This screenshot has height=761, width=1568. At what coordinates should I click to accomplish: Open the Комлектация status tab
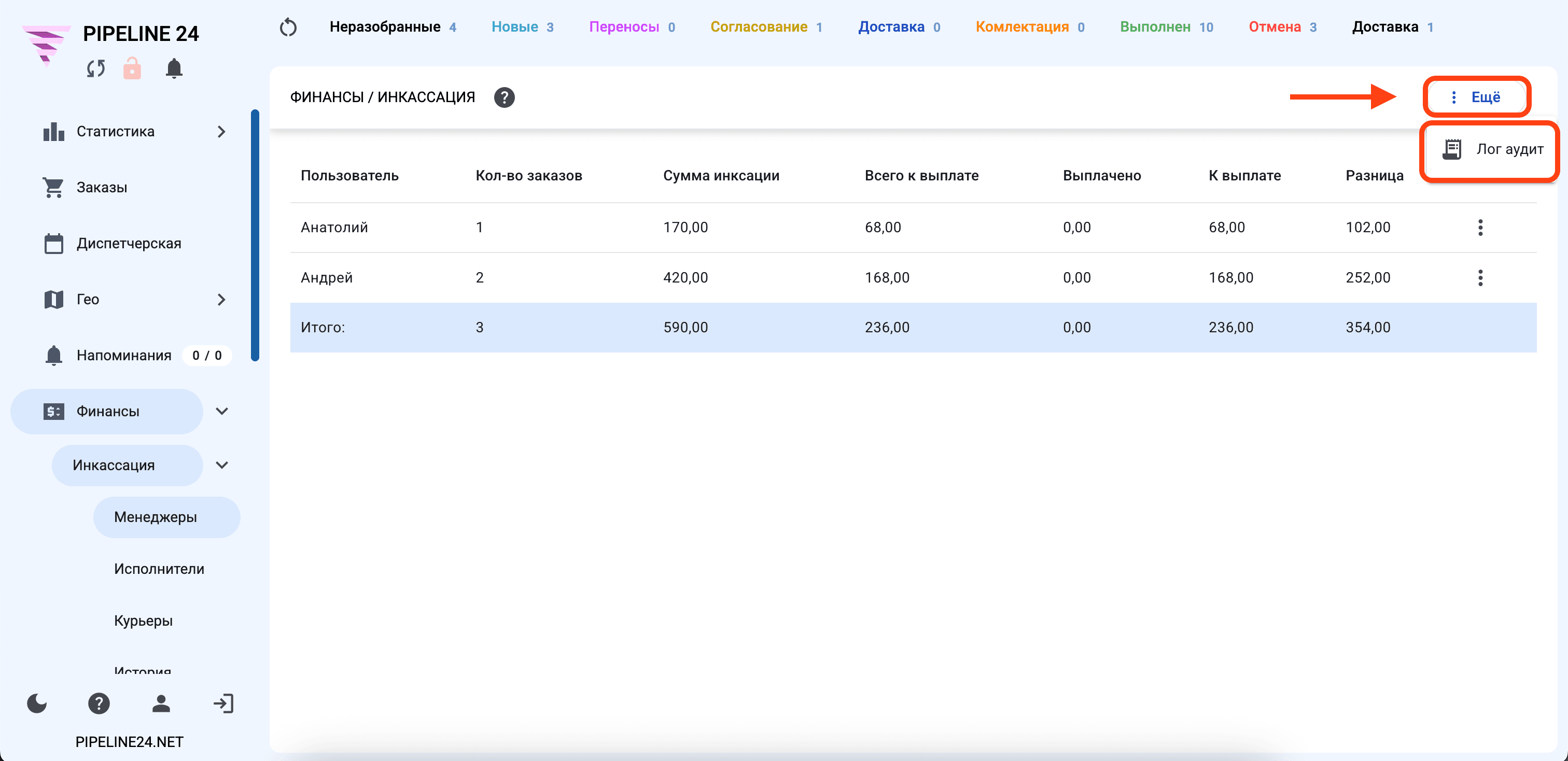[x=1030, y=27]
